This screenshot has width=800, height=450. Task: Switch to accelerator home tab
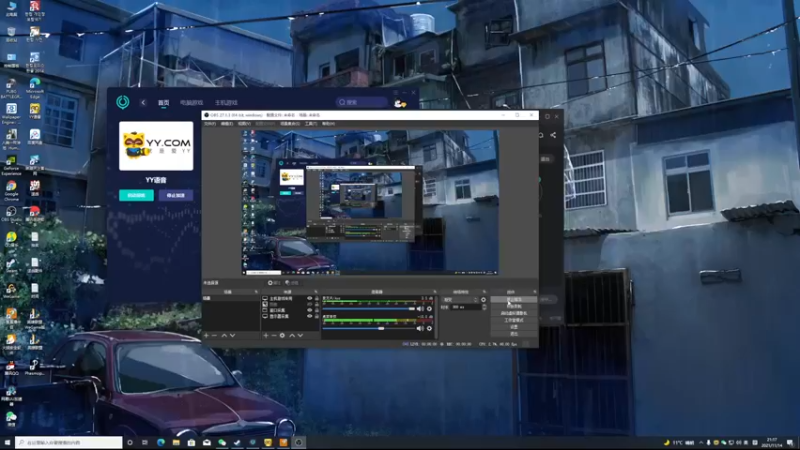pos(163,103)
